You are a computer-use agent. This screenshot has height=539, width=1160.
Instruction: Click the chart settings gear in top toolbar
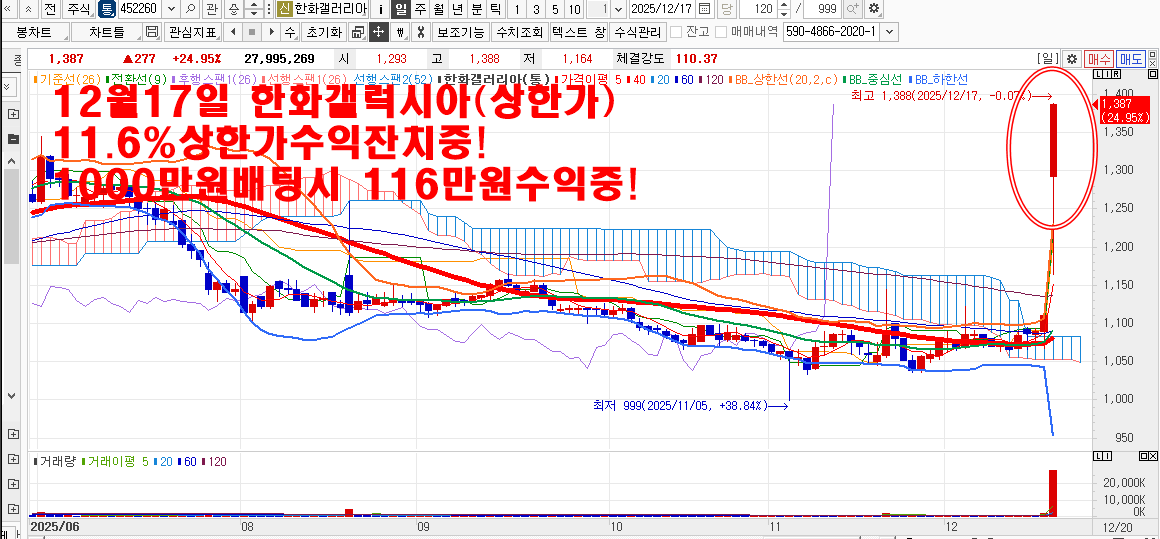(874, 9)
